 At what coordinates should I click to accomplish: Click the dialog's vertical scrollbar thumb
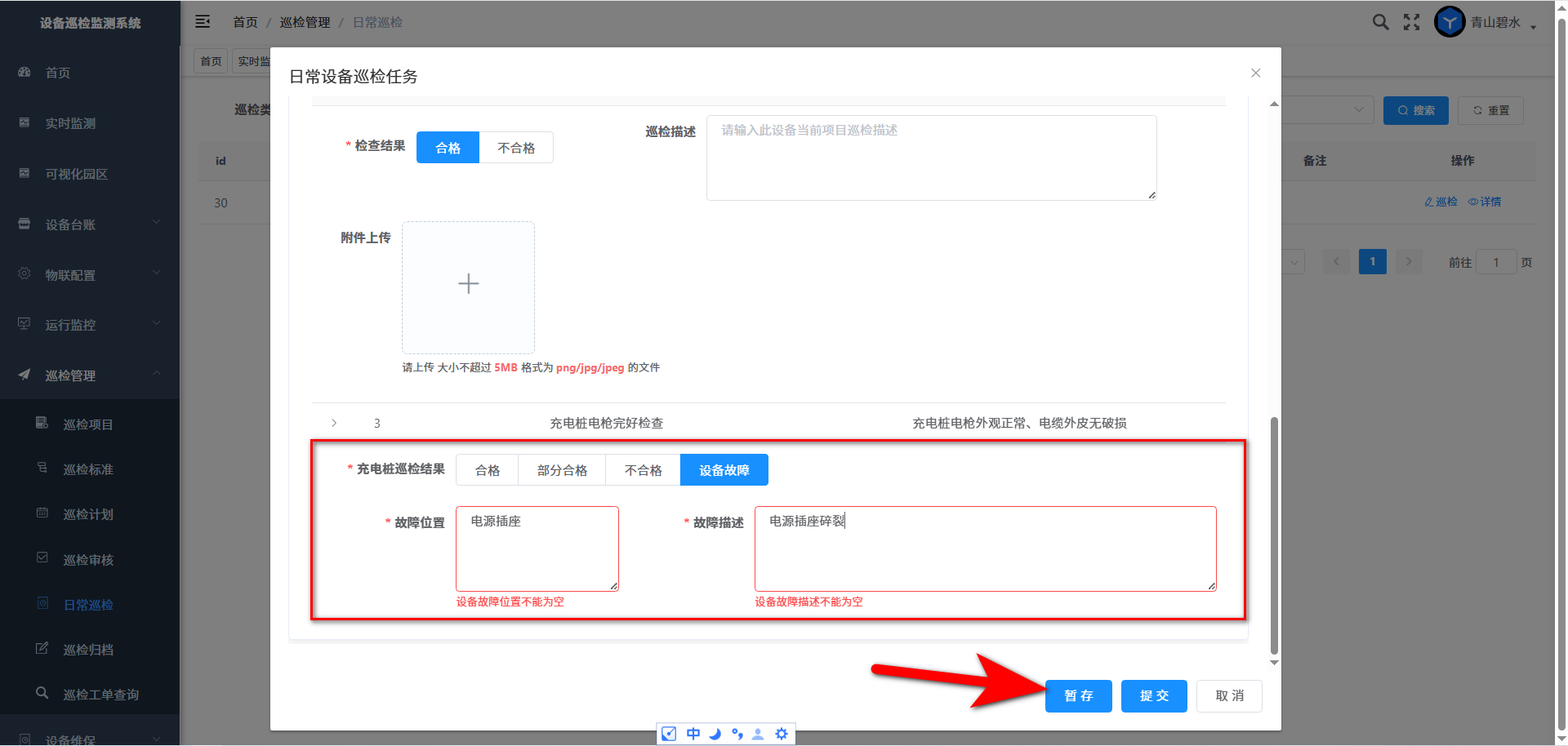1274,535
